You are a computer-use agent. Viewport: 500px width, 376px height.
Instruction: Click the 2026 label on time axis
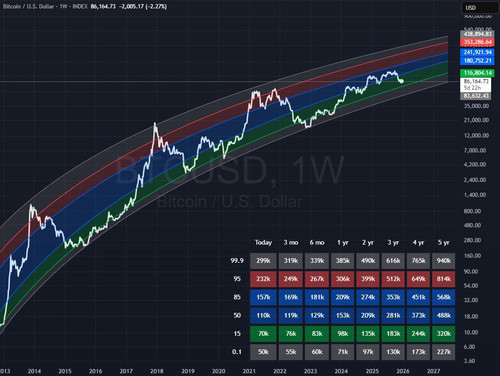coord(403,371)
